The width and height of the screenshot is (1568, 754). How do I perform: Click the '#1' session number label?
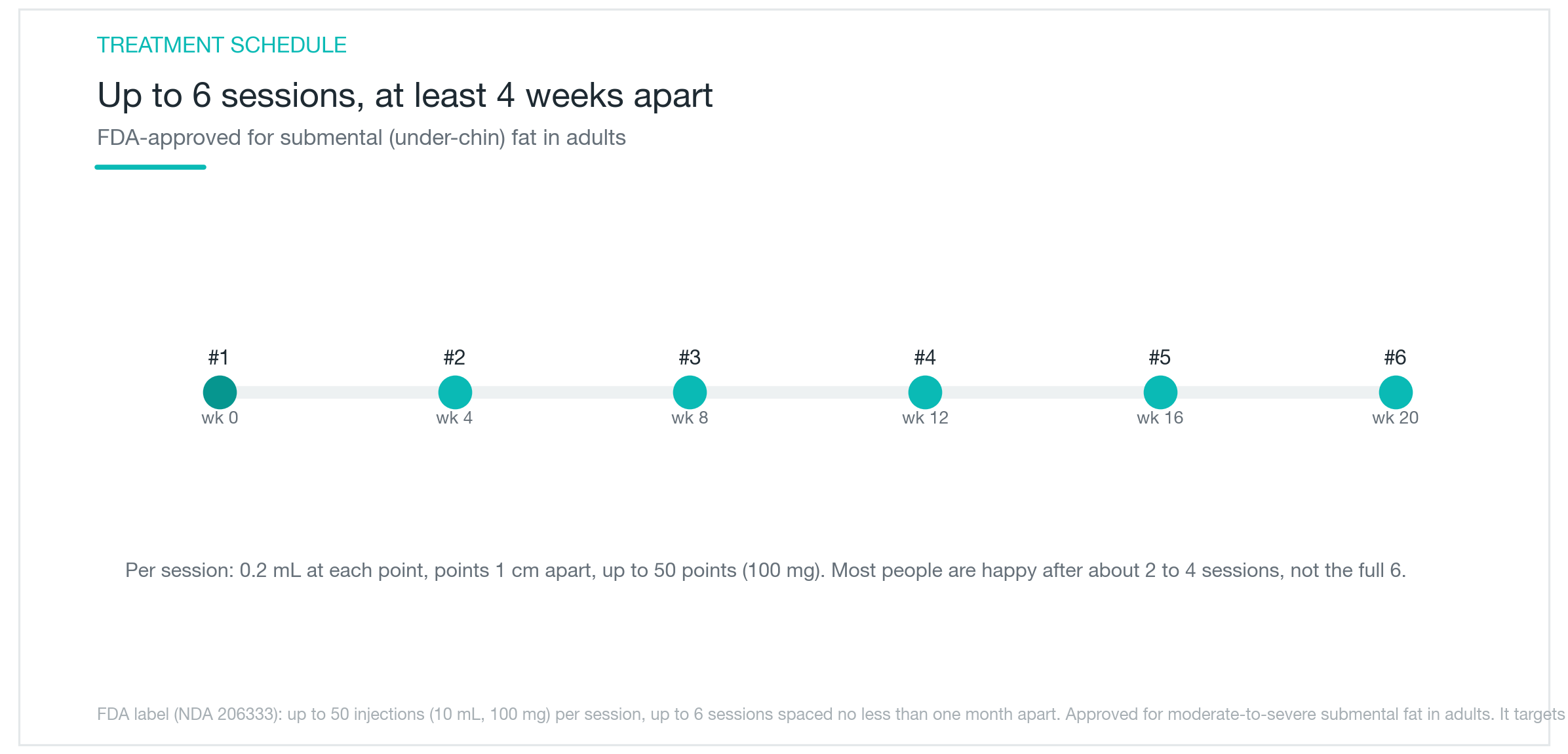point(218,357)
